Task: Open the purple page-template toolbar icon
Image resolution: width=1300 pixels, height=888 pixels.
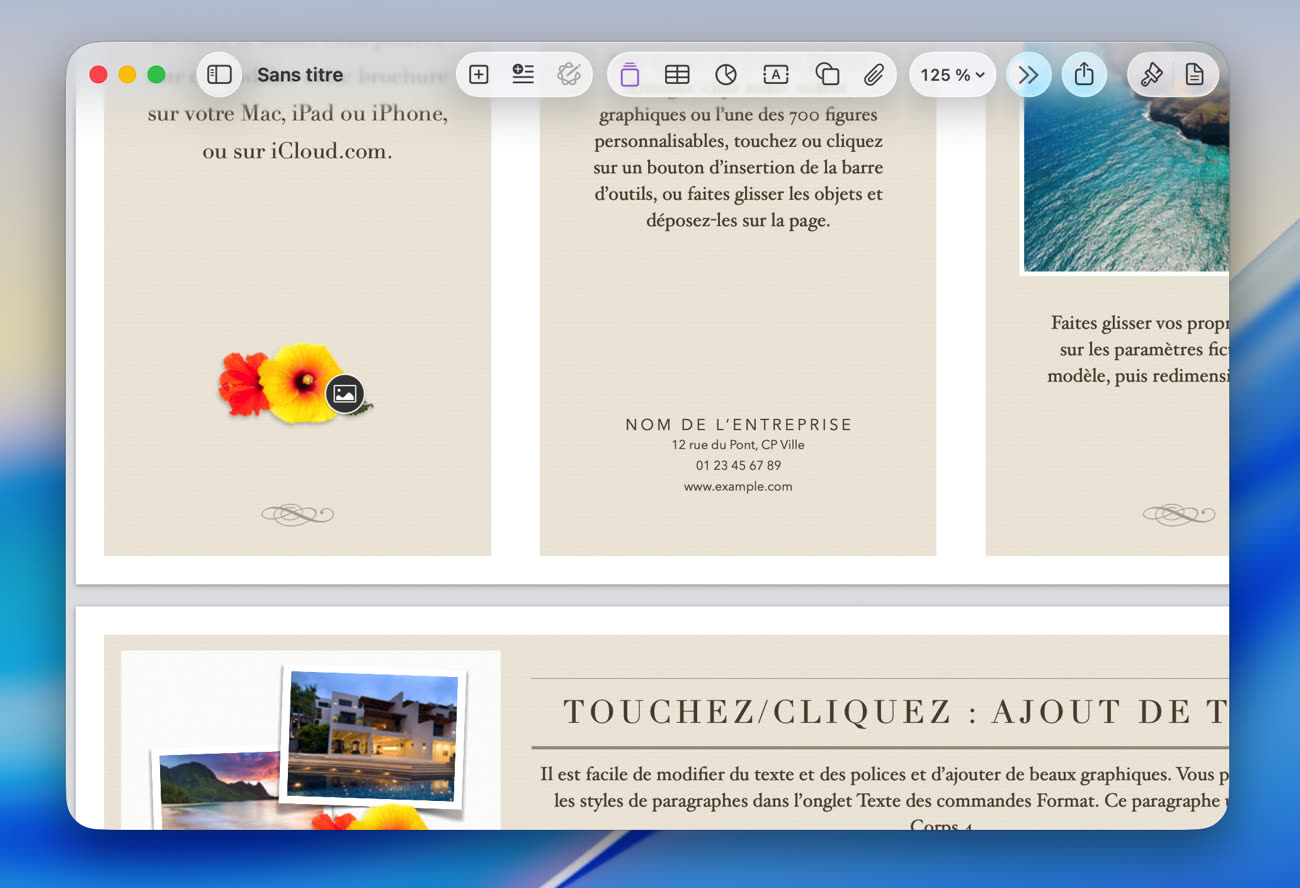Action: tap(629, 75)
